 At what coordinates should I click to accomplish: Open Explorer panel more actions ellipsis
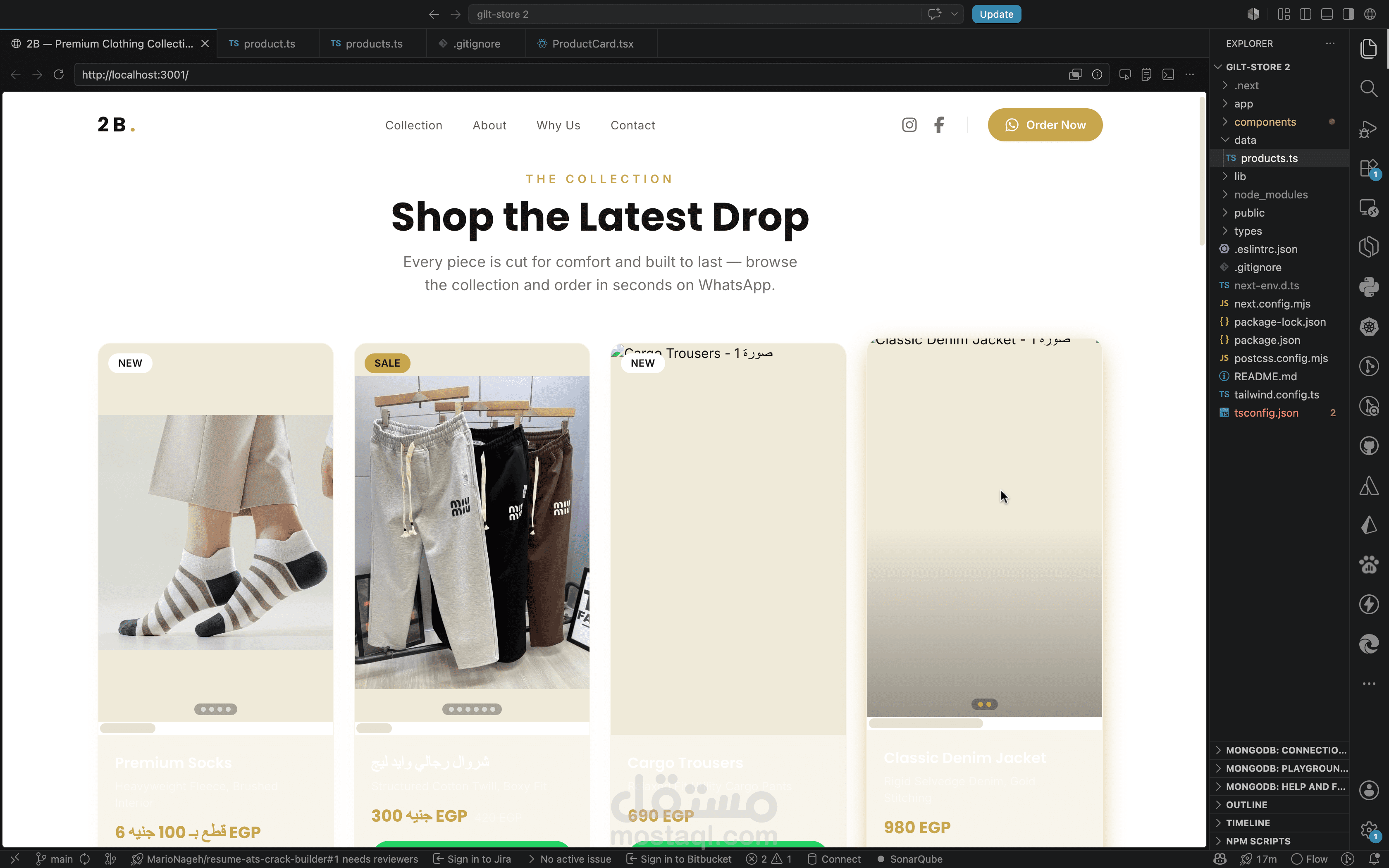coord(1330,44)
